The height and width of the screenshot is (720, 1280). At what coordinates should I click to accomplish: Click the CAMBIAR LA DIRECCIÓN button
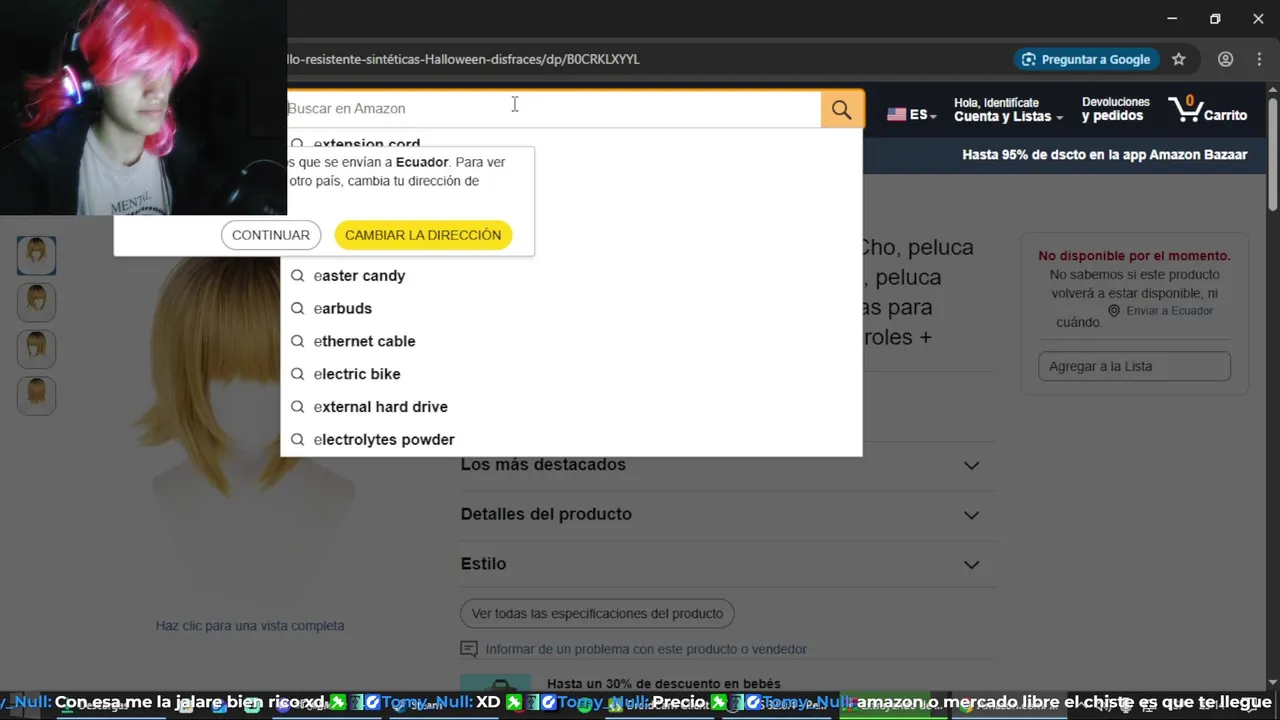(423, 235)
